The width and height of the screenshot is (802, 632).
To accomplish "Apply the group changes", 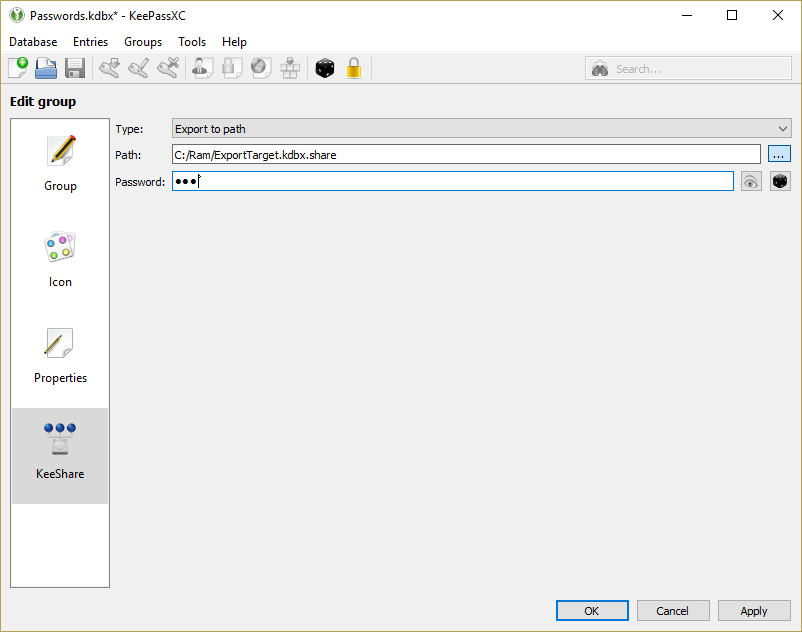I will pyautogui.click(x=754, y=610).
